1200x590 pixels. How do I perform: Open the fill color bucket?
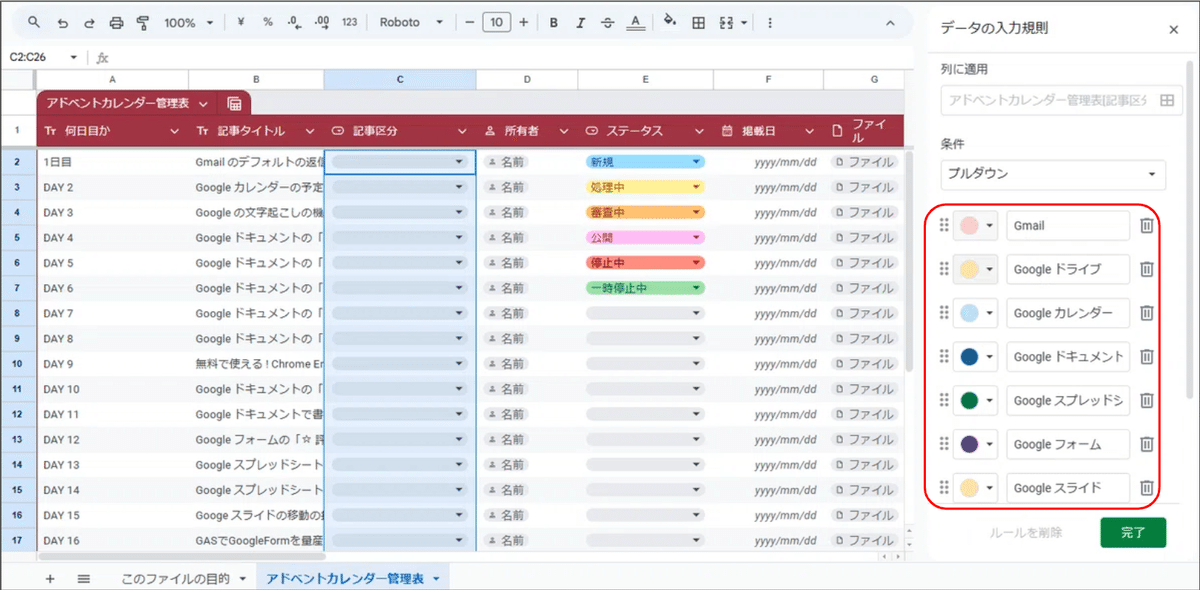[x=670, y=22]
